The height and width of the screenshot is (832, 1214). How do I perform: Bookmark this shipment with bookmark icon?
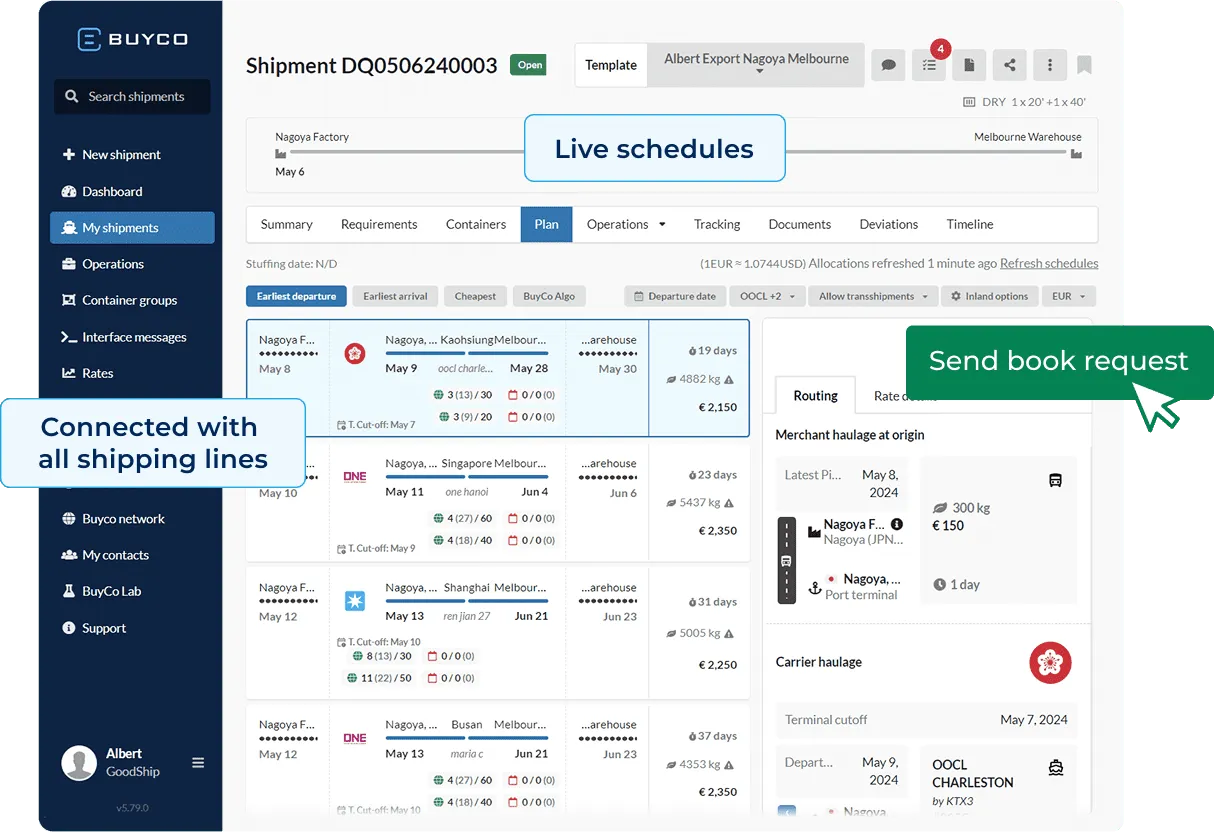tap(1084, 65)
